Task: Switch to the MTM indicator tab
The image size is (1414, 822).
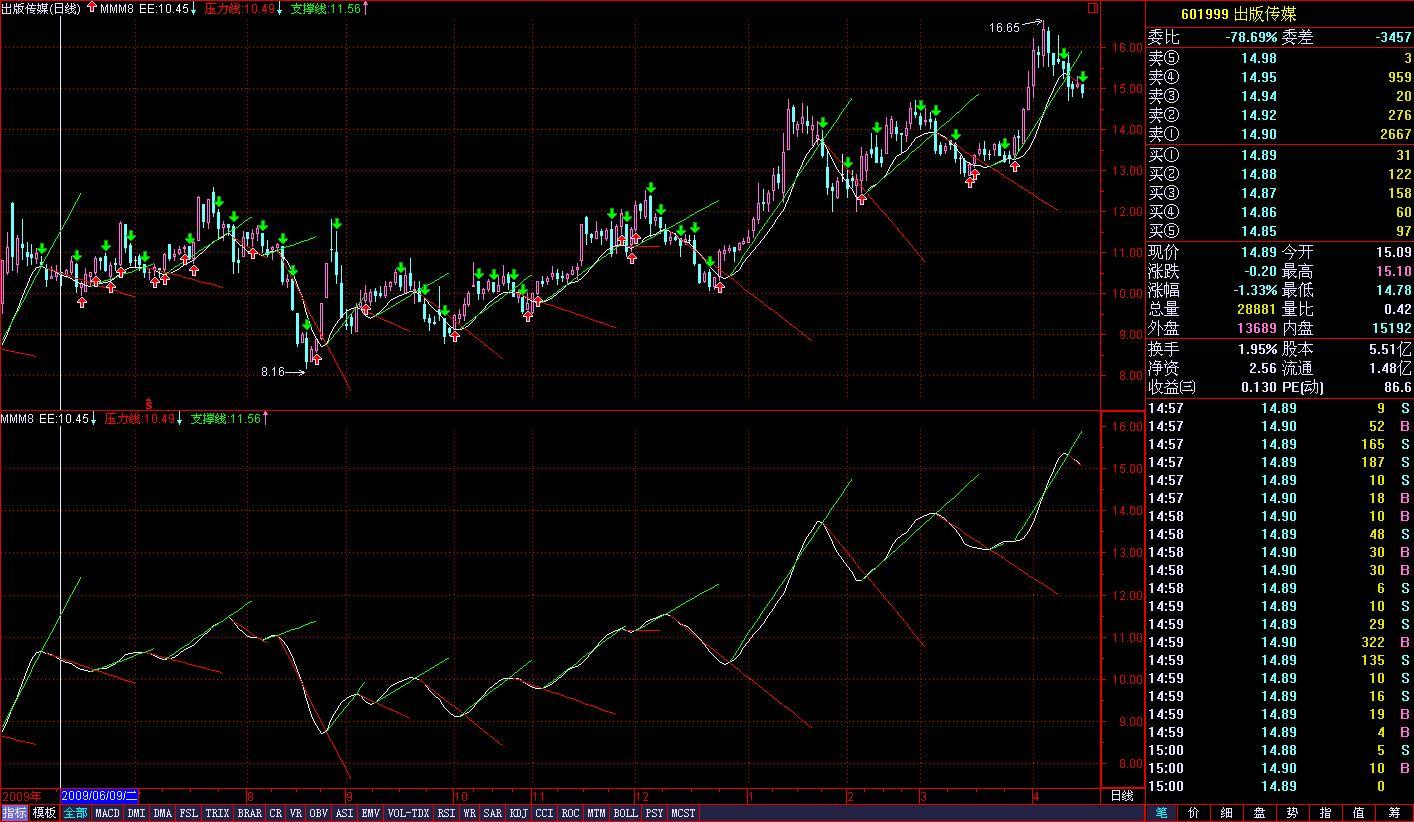Action: click(x=597, y=814)
